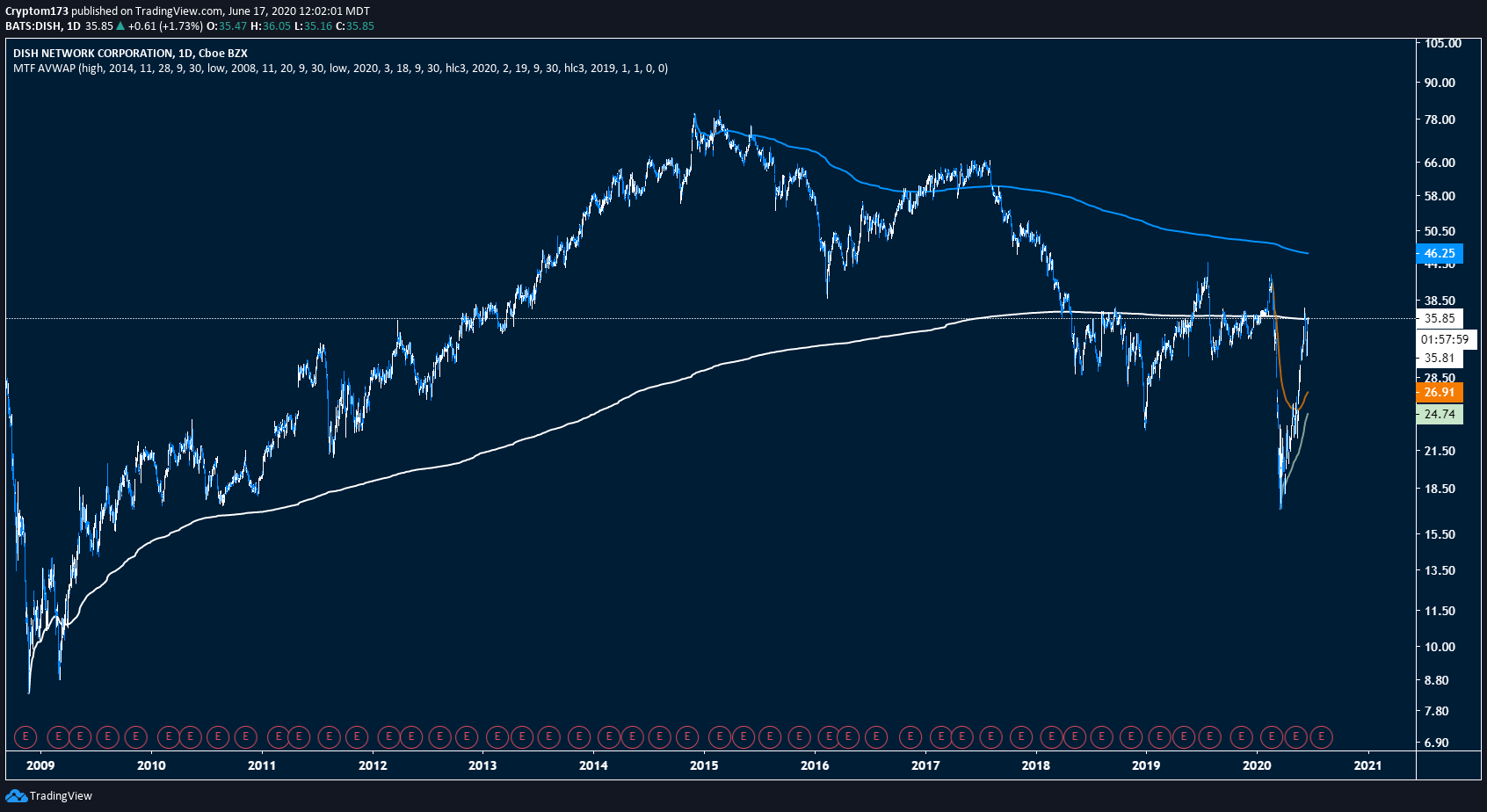1487x812 pixels.
Task: Click the 66.00 price axis label
Action: click(x=1440, y=163)
